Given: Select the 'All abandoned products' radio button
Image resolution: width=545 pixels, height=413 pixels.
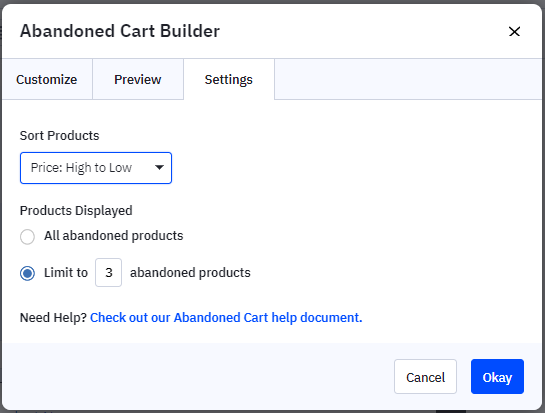Looking at the screenshot, I should (x=27, y=237).
